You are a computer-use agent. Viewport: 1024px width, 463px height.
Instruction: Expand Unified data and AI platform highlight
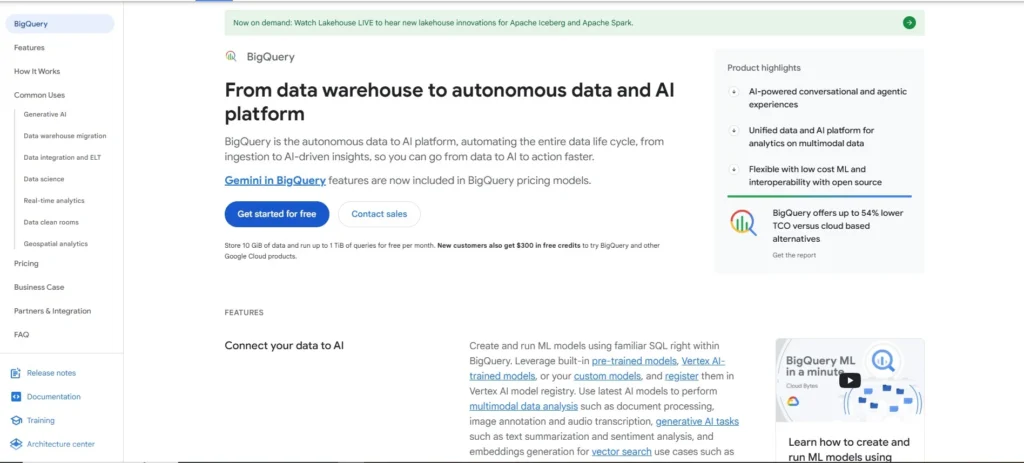[x=734, y=130]
